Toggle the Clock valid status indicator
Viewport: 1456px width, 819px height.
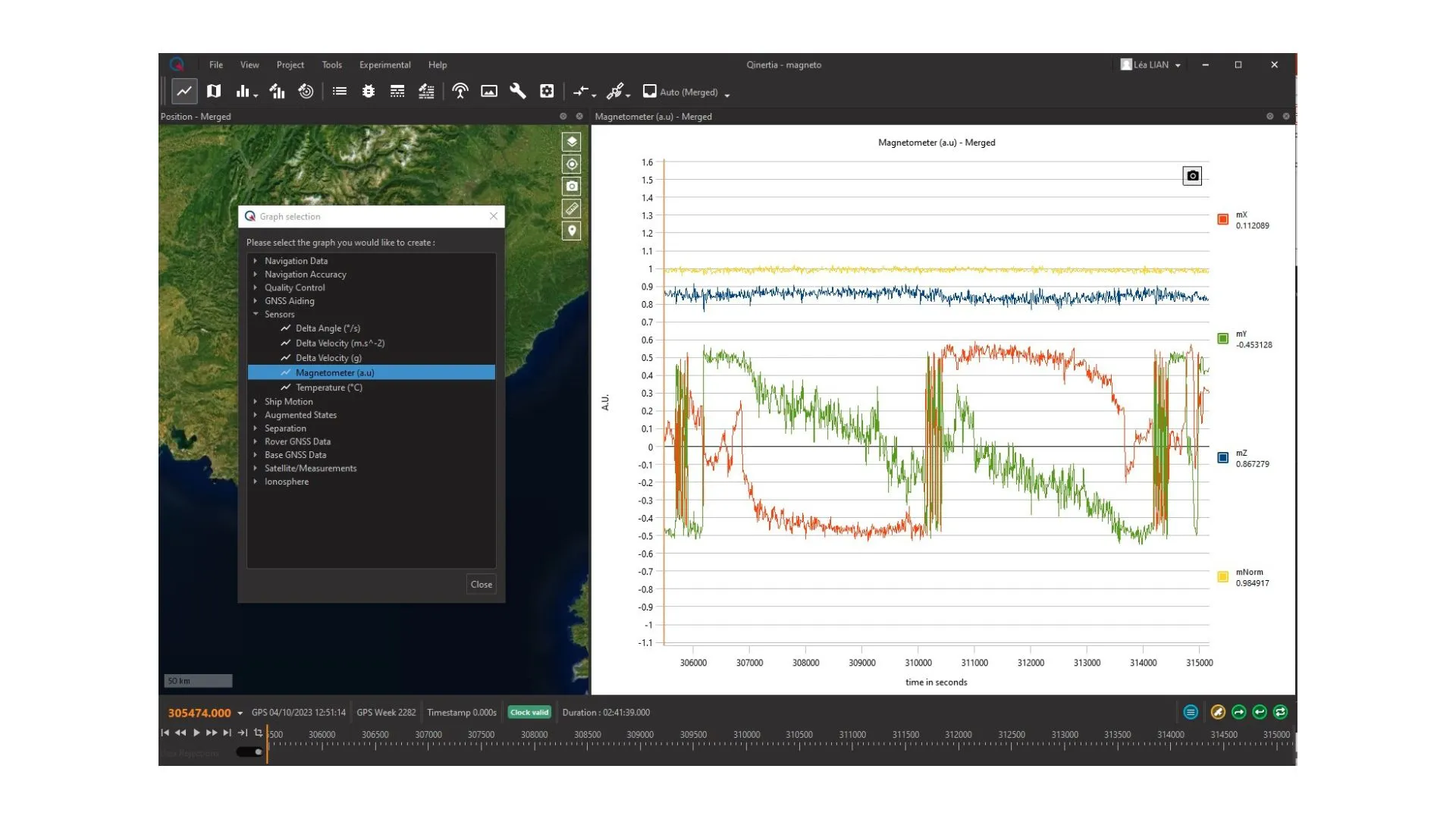click(x=528, y=712)
